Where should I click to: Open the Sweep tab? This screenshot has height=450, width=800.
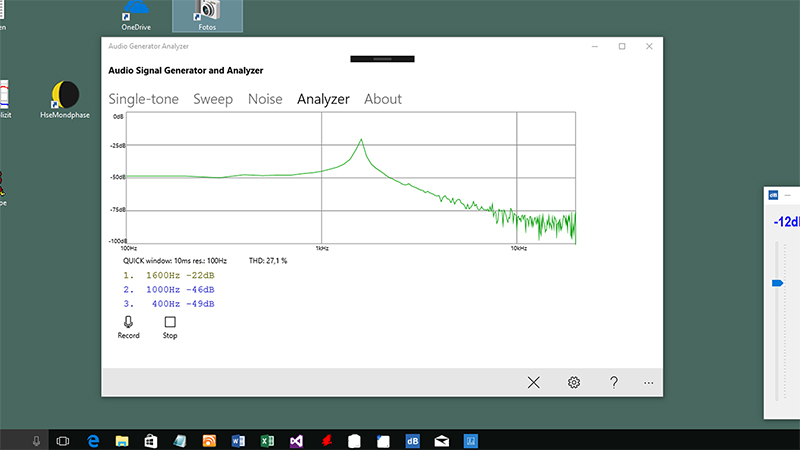point(213,99)
